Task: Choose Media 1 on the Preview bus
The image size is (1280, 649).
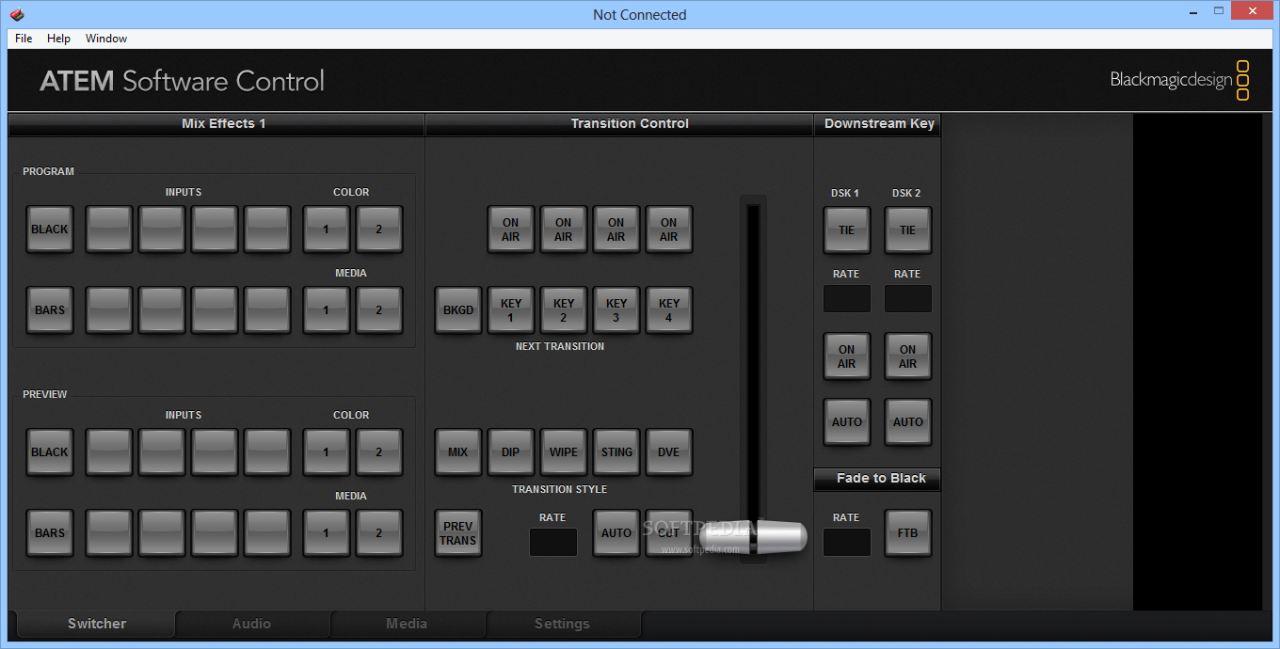Action: (x=326, y=533)
